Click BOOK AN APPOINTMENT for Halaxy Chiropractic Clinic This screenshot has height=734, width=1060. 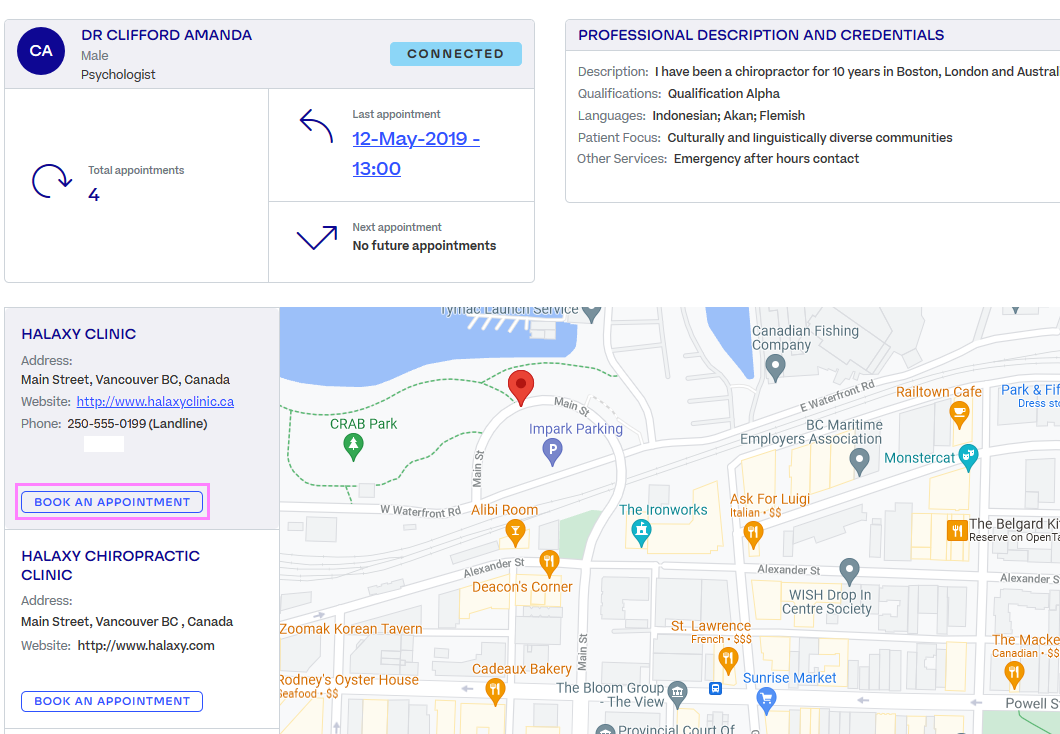[111, 701]
